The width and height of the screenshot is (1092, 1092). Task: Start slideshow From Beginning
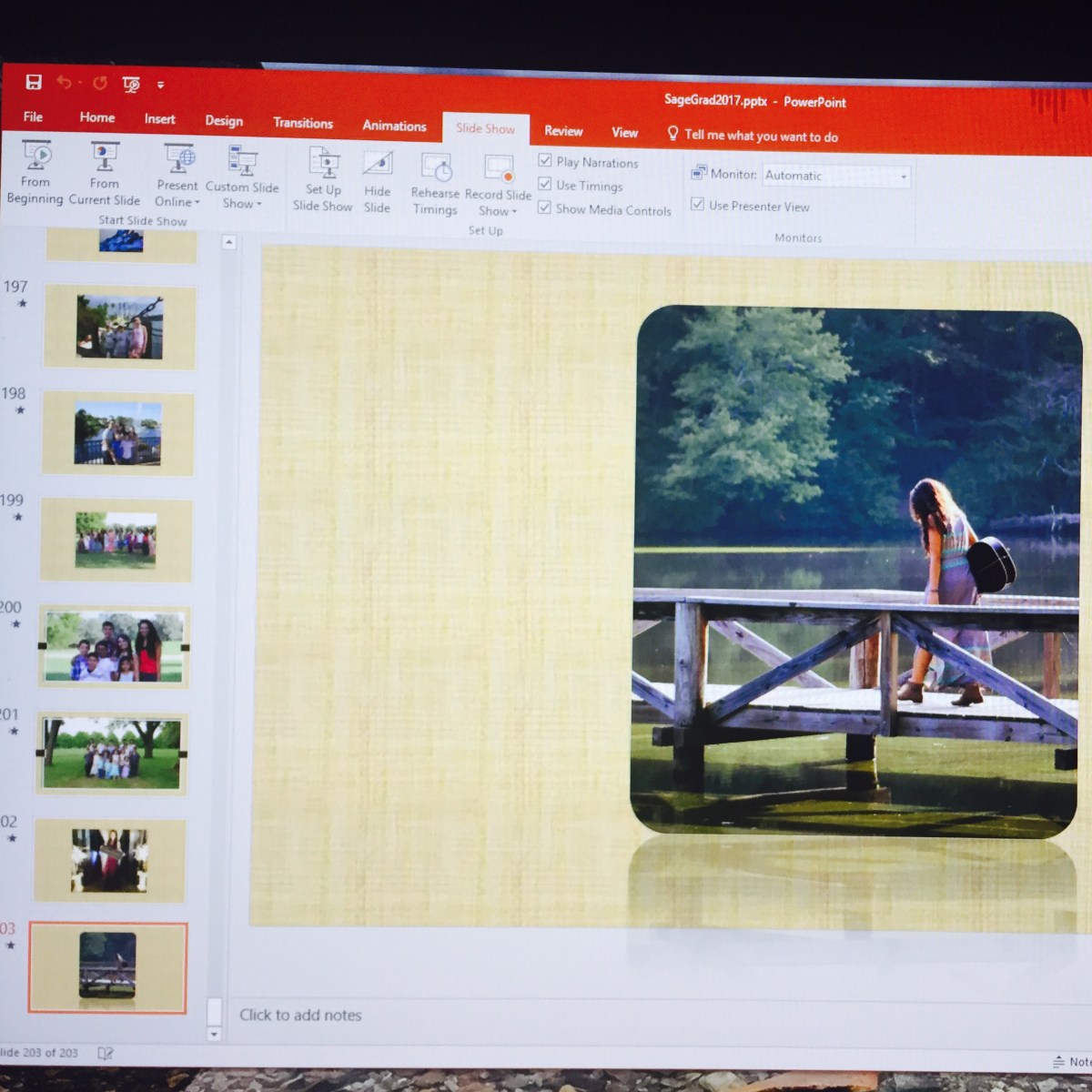click(35, 173)
